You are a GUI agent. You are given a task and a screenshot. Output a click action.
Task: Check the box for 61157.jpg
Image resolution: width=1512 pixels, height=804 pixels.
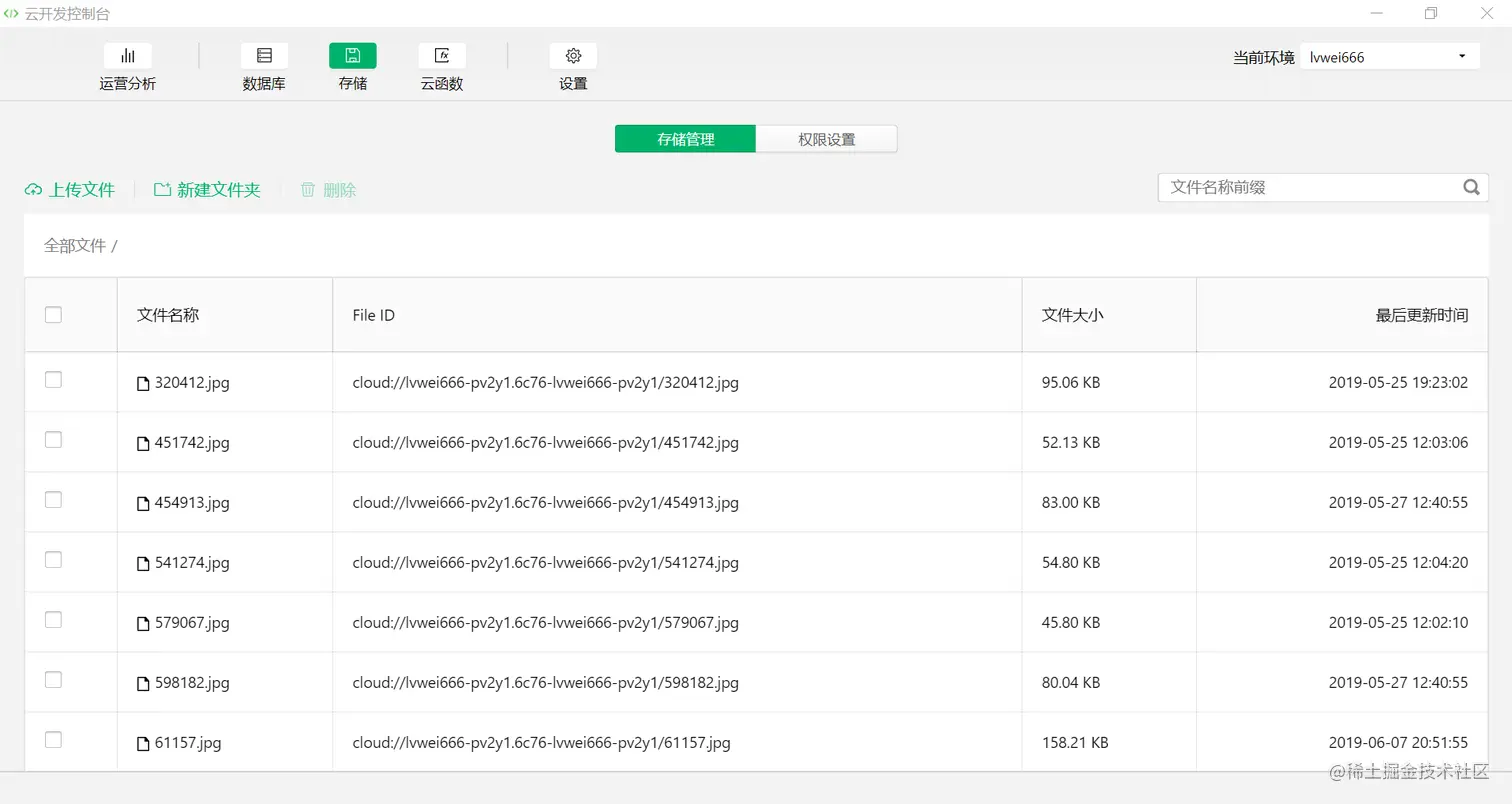[x=53, y=739]
